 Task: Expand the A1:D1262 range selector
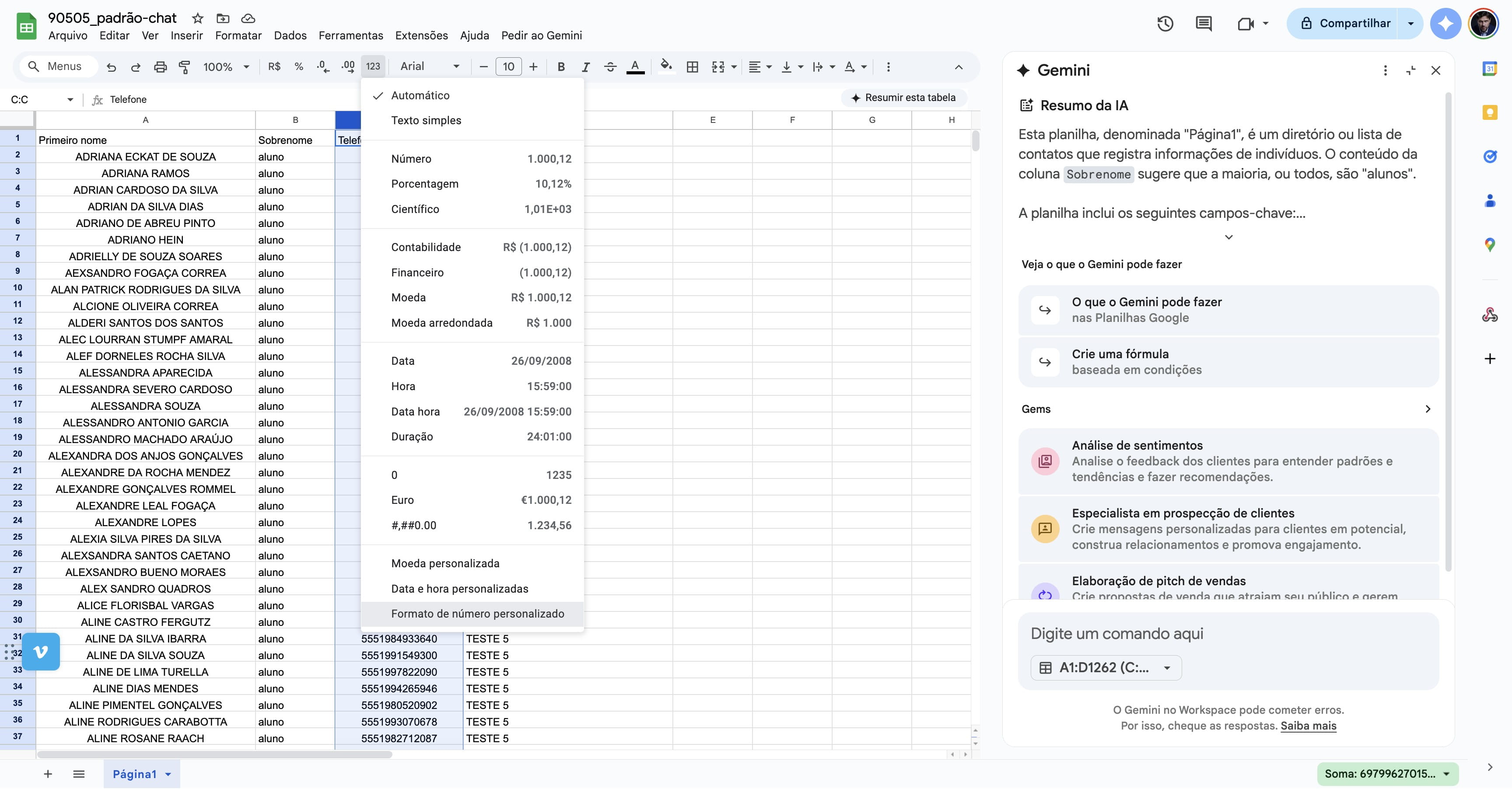(1106, 667)
